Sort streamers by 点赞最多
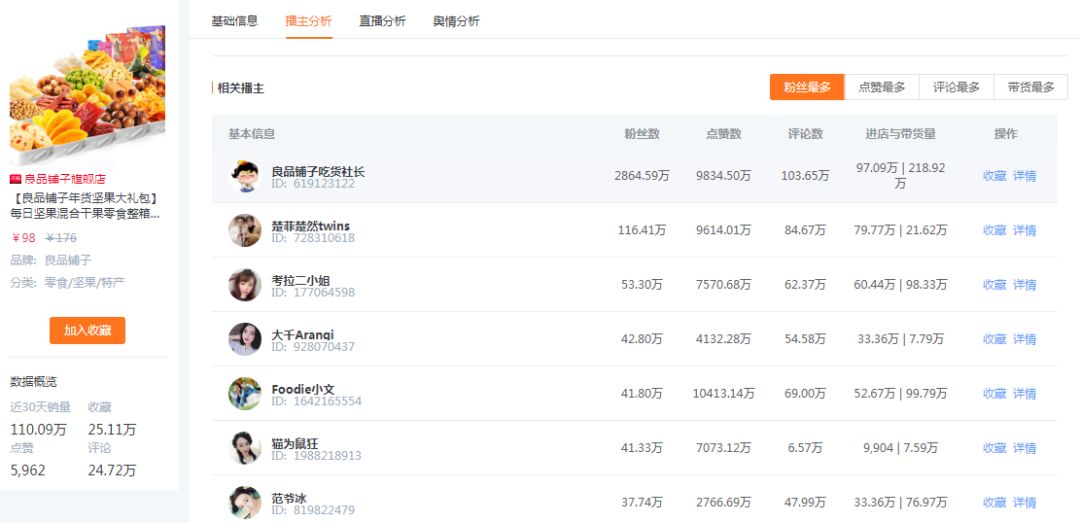This screenshot has width=1080, height=523. coord(882,88)
